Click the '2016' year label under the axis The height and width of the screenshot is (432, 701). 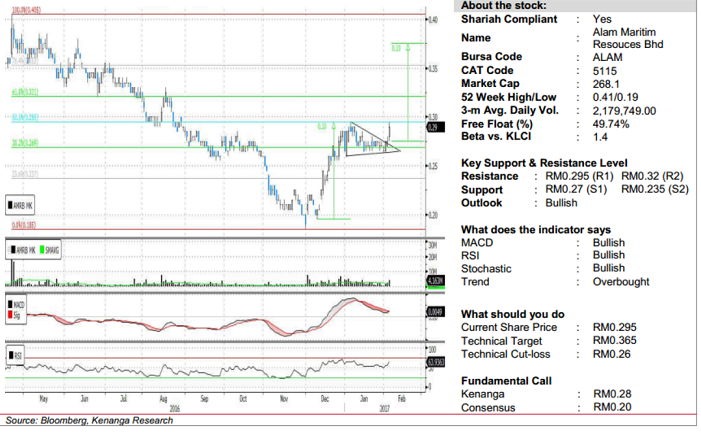click(x=174, y=409)
